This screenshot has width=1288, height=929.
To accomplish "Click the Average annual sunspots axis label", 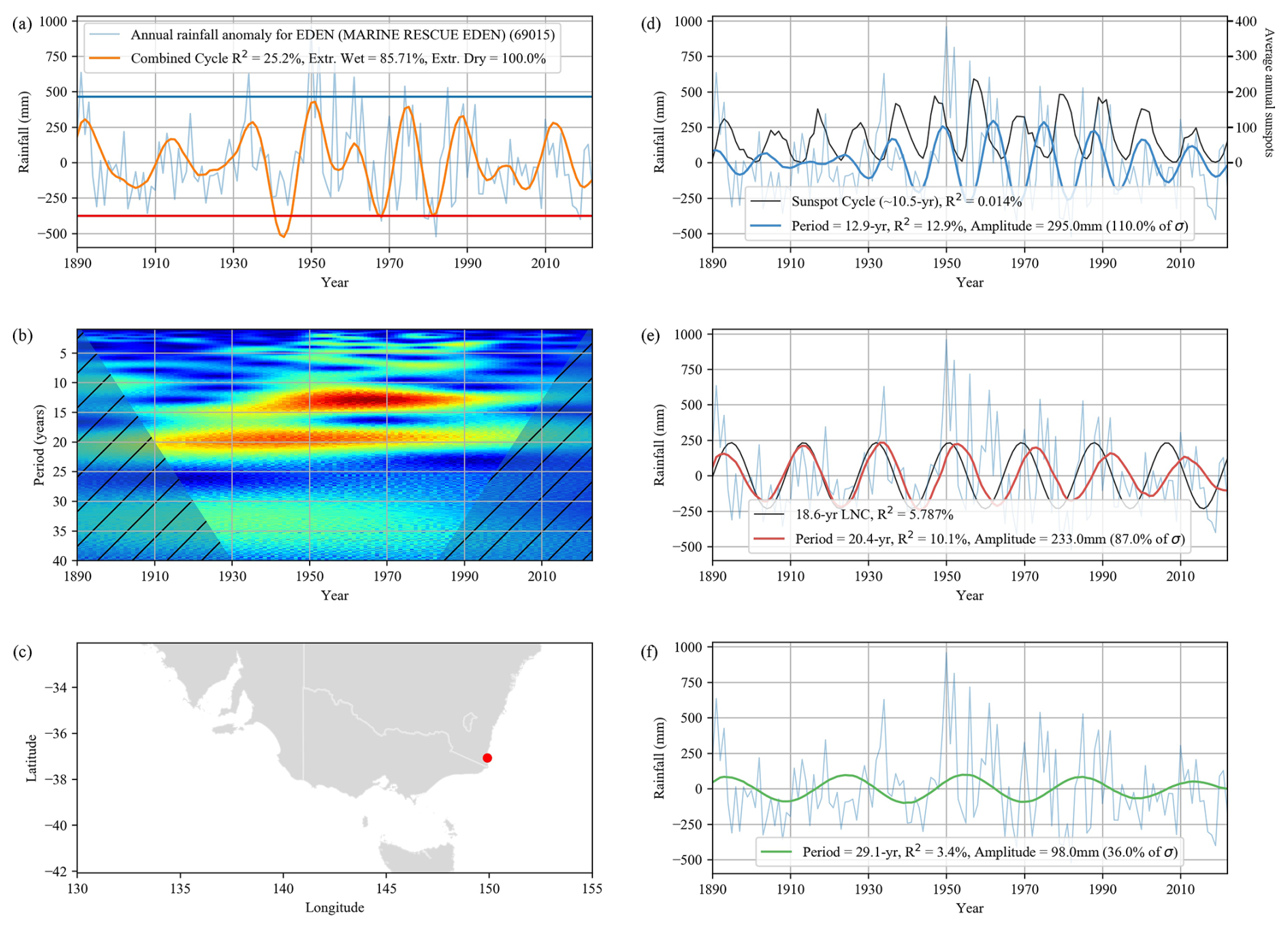I will click(1268, 93).
